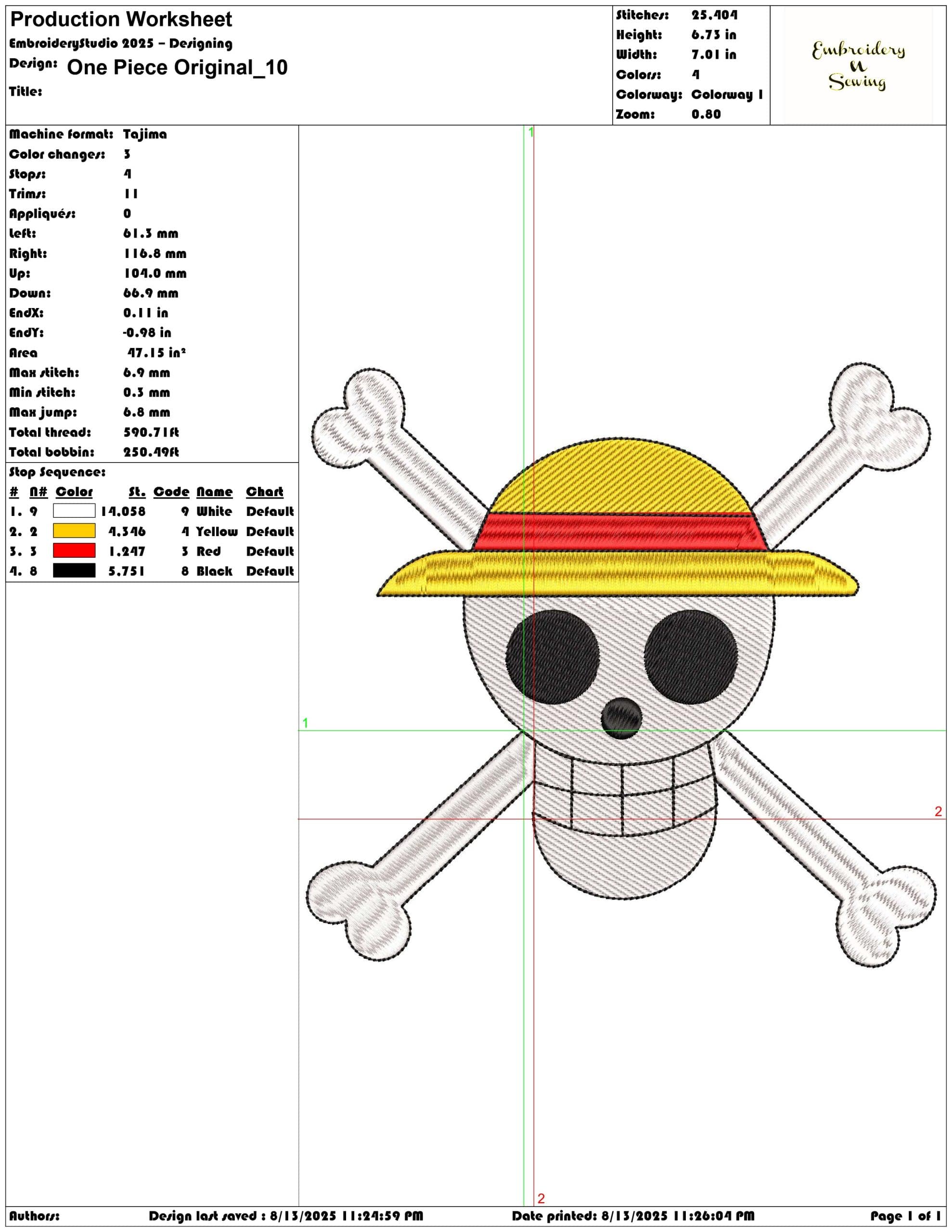Viewport: 952px width, 1232px height.
Task: Click 'Design last saved' timestamp in footer
Action: pyautogui.click(x=285, y=1216)
